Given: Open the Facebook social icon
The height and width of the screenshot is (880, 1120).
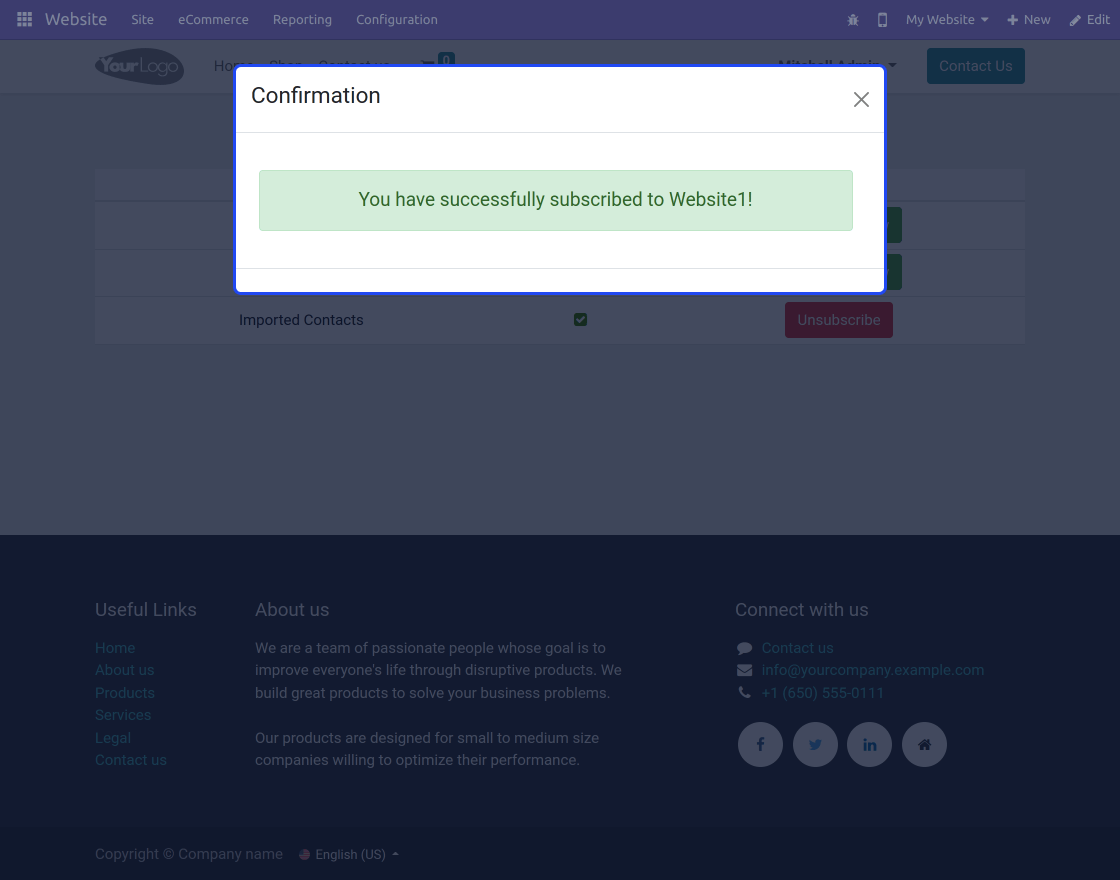Looking at the screenshot, I should pyautogui.click(x=760, y=744).
